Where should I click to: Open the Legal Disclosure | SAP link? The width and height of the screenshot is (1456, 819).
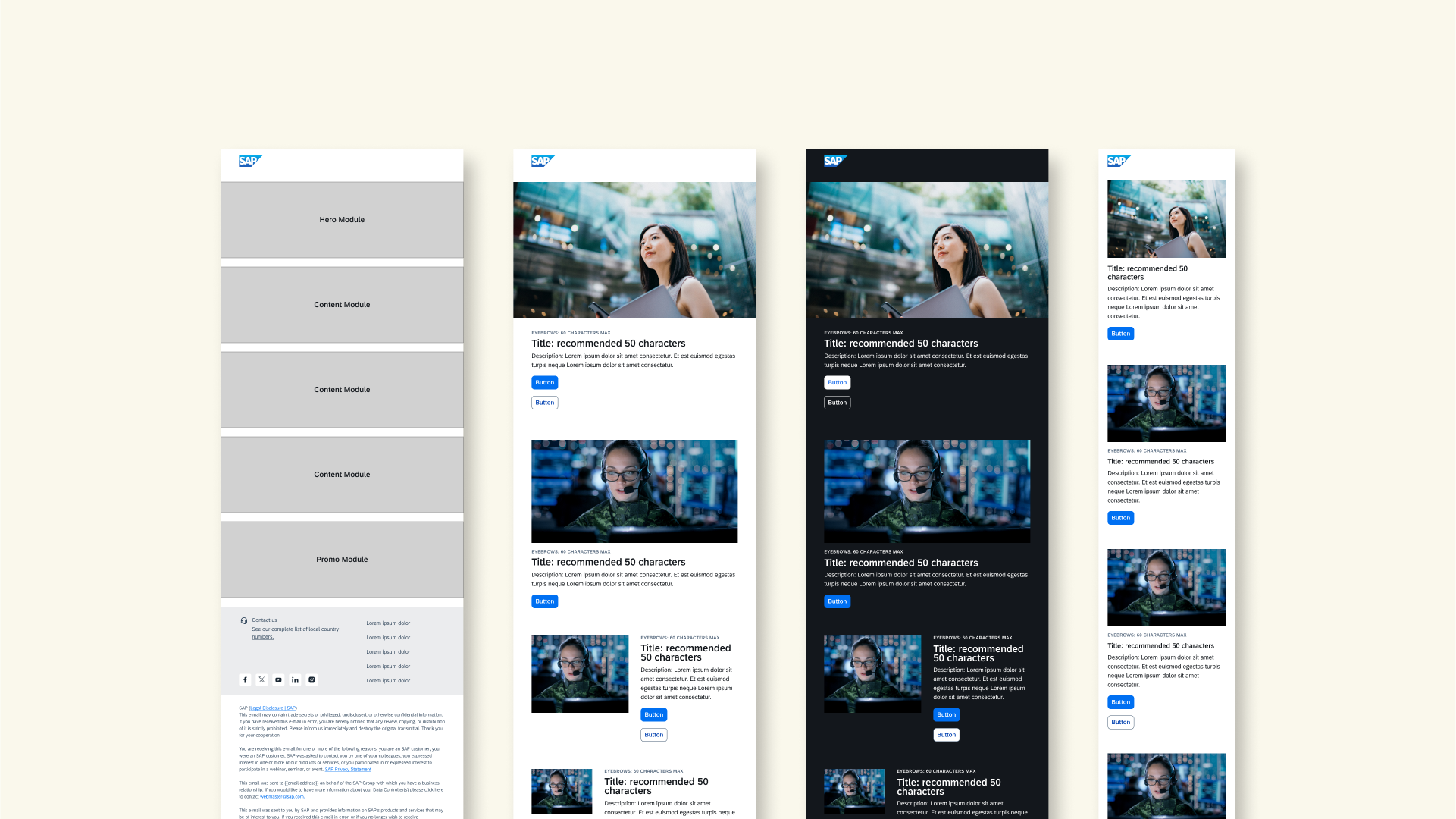coord(273,708)
